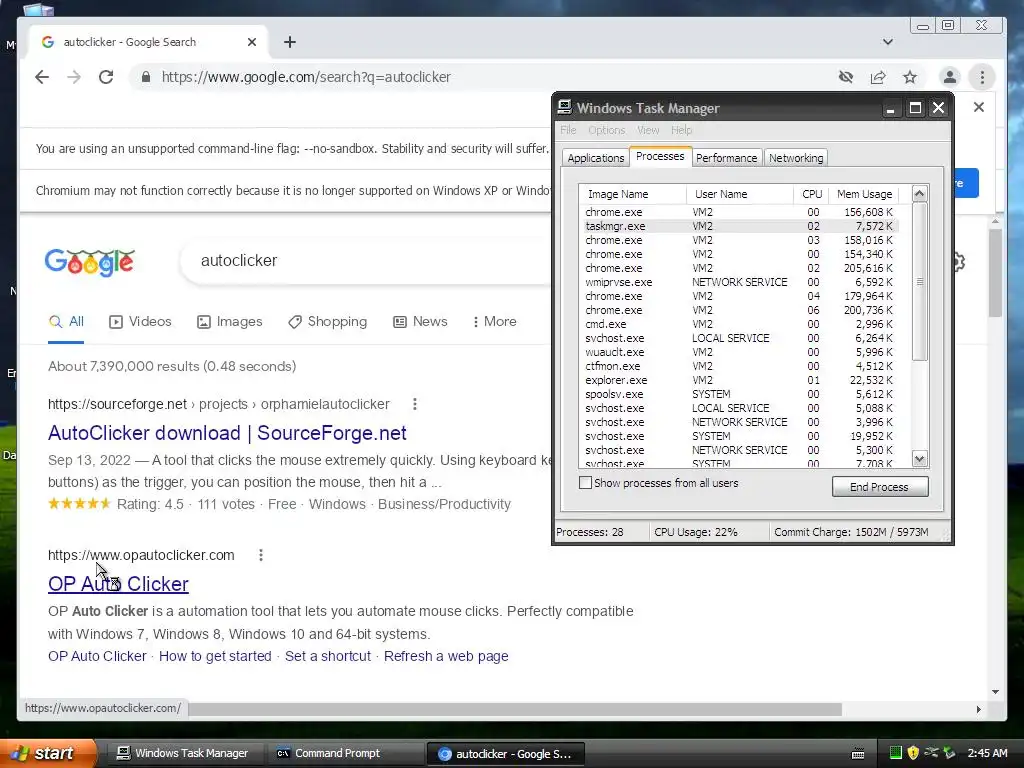Switch to the Networking tab
Screen dimensions: 1024x768
(x=796, y=158)
